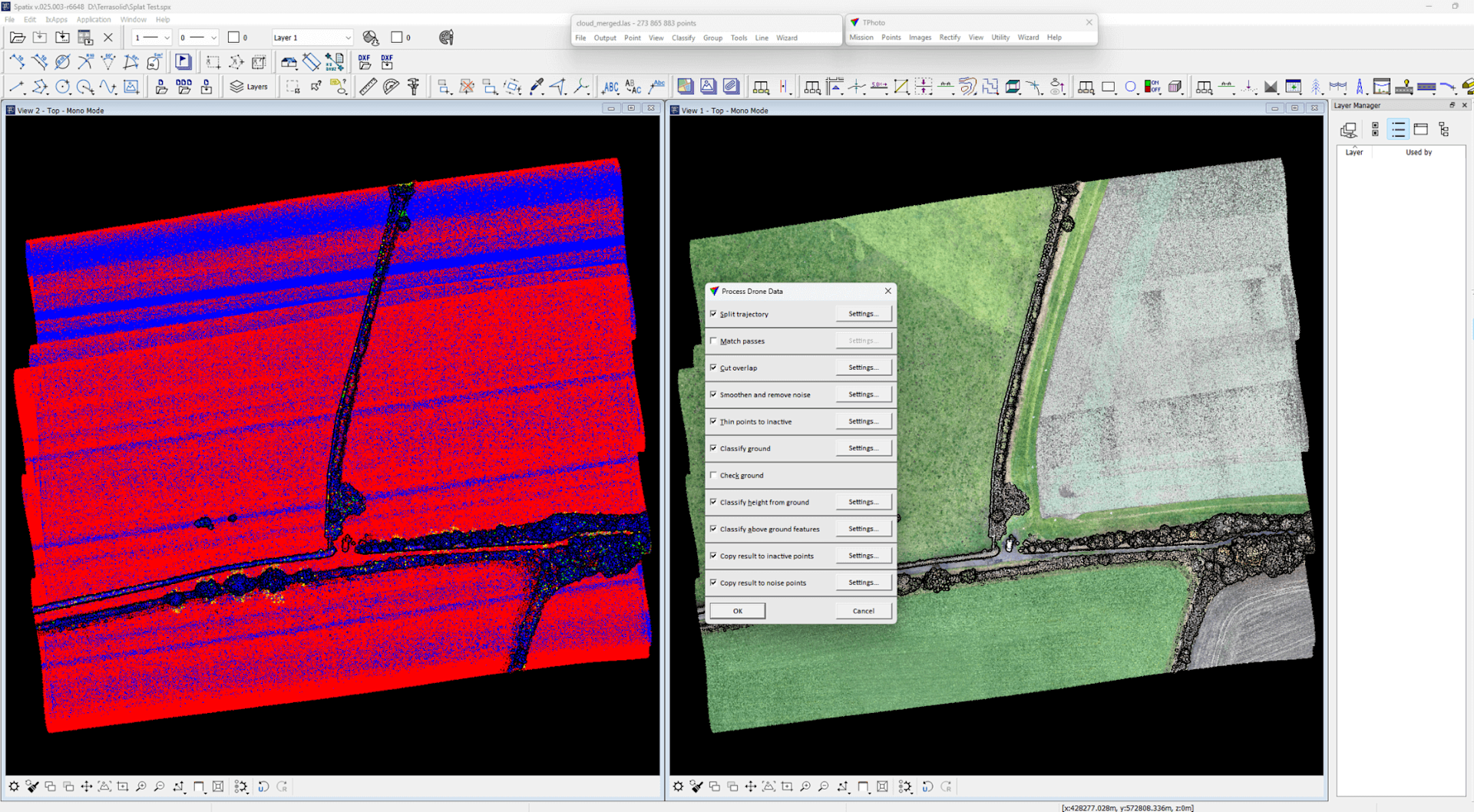Open the Classify menu in point cloud window
This screenshot has width=1474, height=812.
[x=682, y=38]
